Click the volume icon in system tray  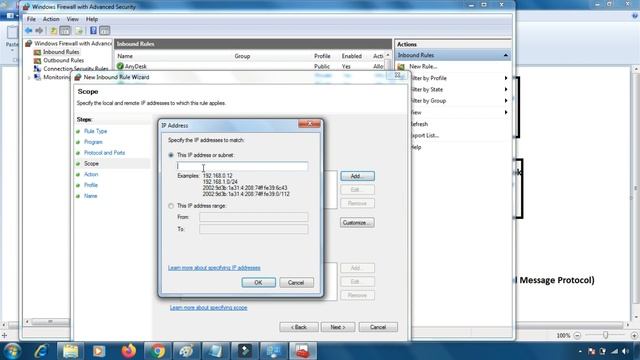(x=625, y=351)
